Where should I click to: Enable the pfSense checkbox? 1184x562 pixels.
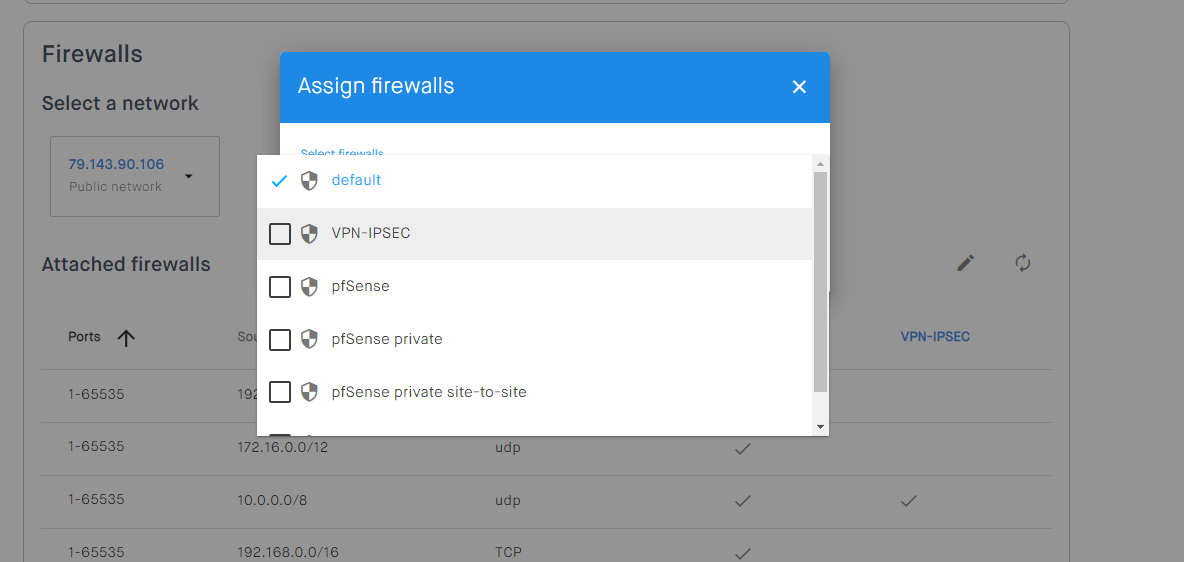pyautogui.click(x=280, y=287)
